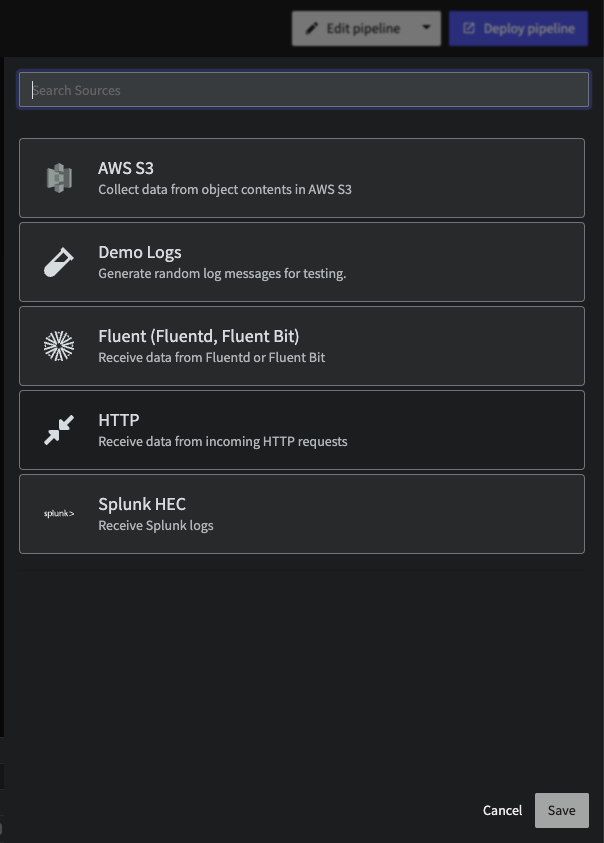This screenshot has height=843, width=604.
Task: Choose the Demo Logs source title
Action: [140, 252]
